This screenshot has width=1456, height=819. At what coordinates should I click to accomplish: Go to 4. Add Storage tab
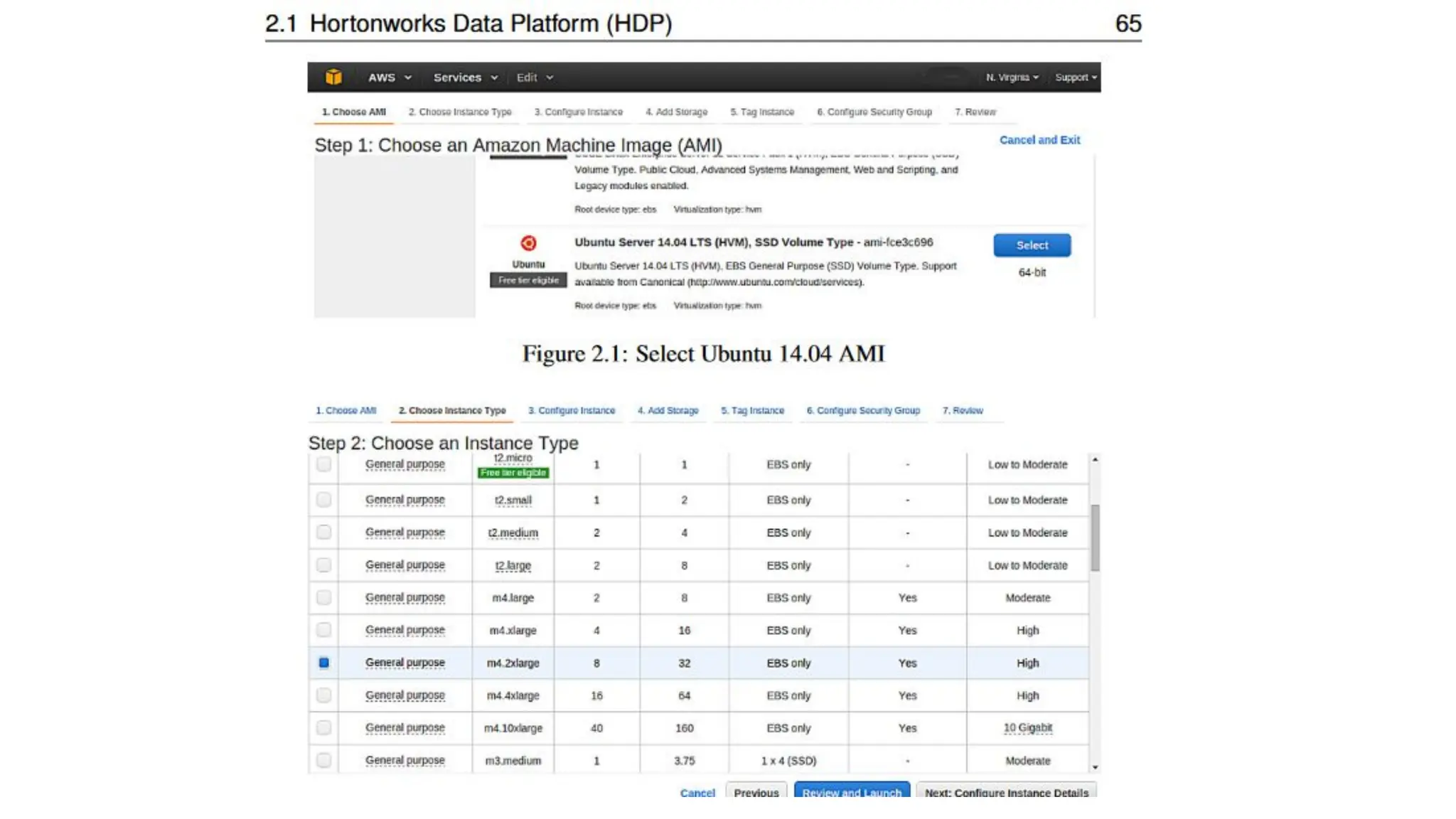[x=668, y=411]
